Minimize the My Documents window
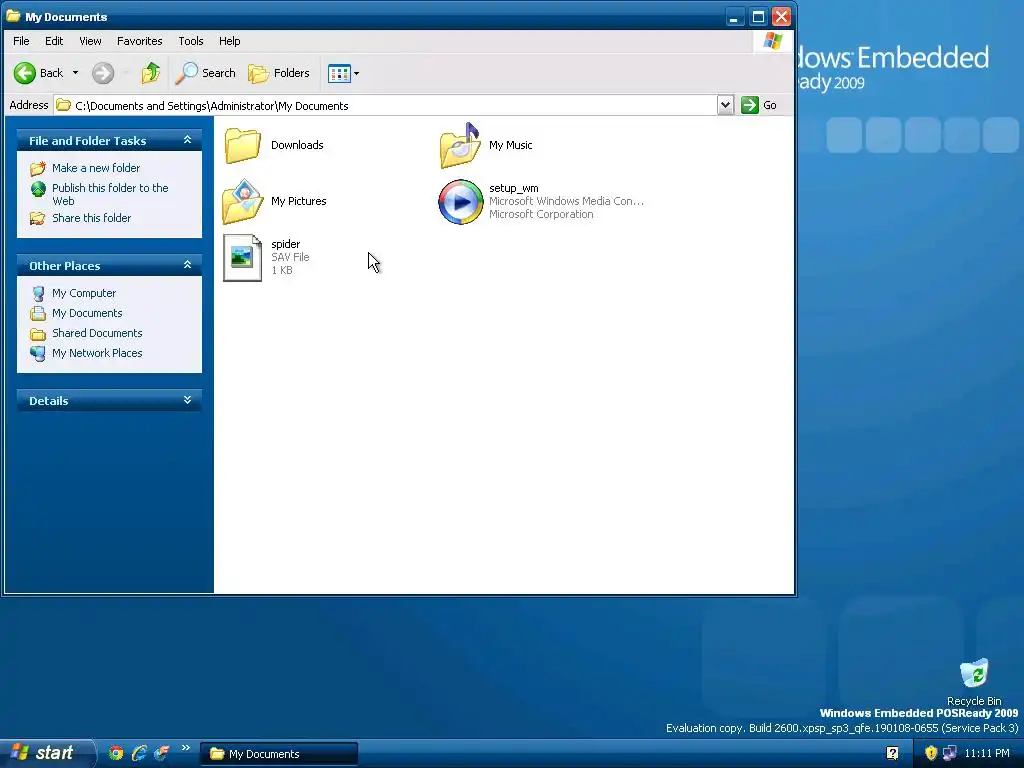This screenshot has height=768, width=1024. [x=734, y=17]
